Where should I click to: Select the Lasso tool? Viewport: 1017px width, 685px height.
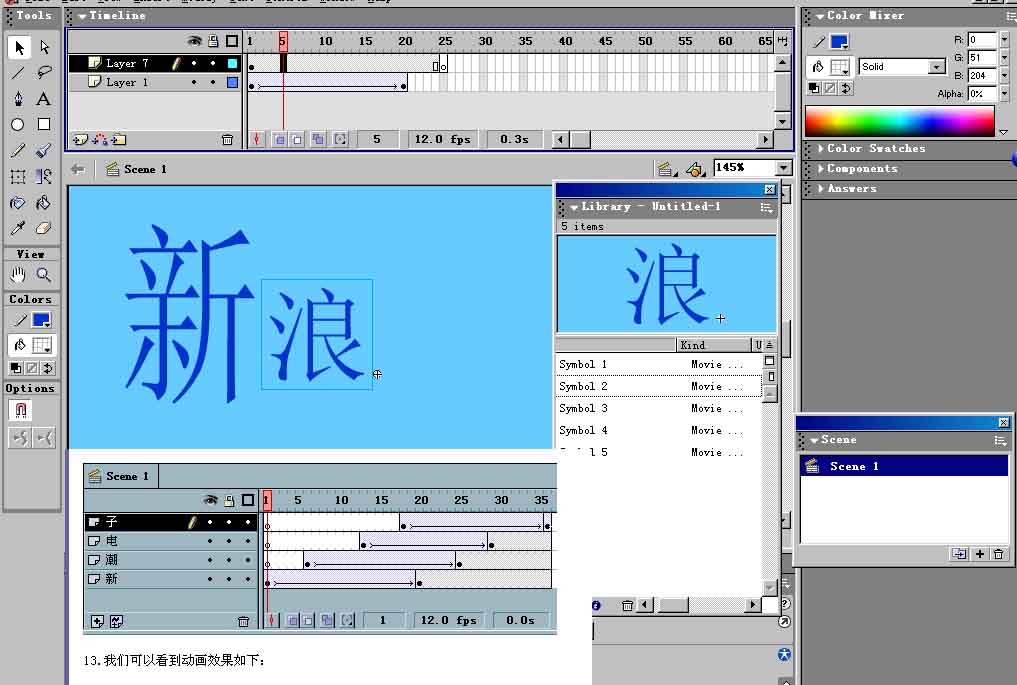click(x=44, y=73)
